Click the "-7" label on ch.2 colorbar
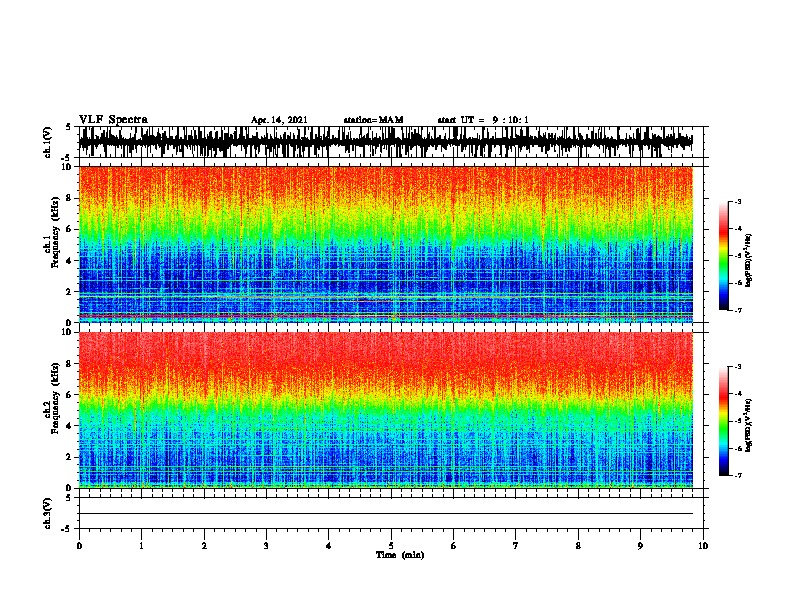The width and height of the screenshot is (792, 612). click(x=738, y=475)
